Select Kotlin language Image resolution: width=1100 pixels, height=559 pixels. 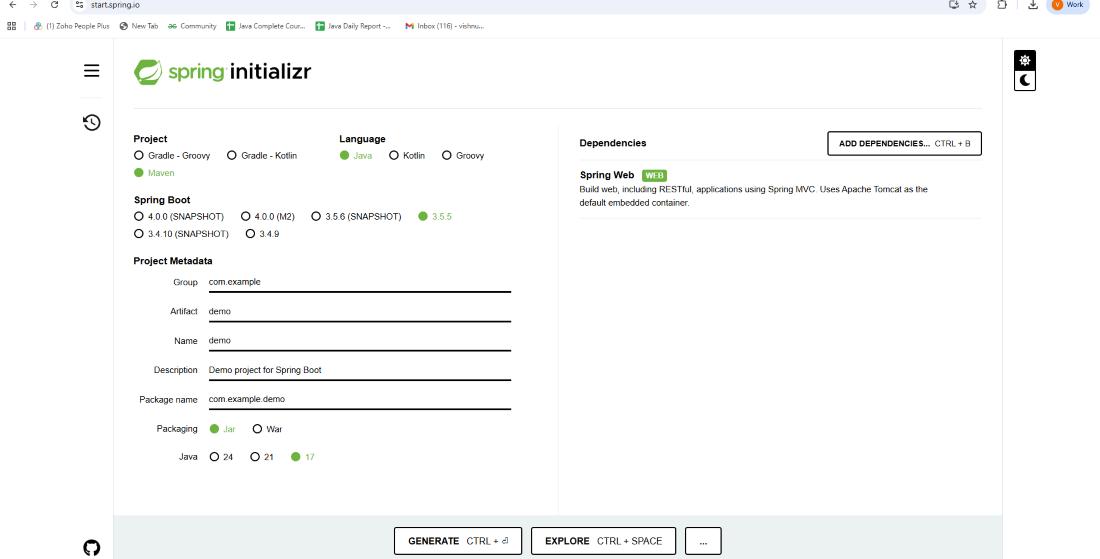407,156
